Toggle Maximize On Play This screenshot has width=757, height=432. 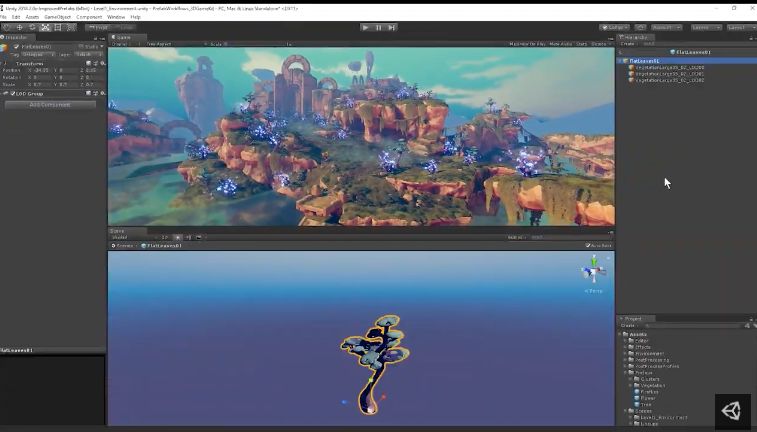[527, 44]
